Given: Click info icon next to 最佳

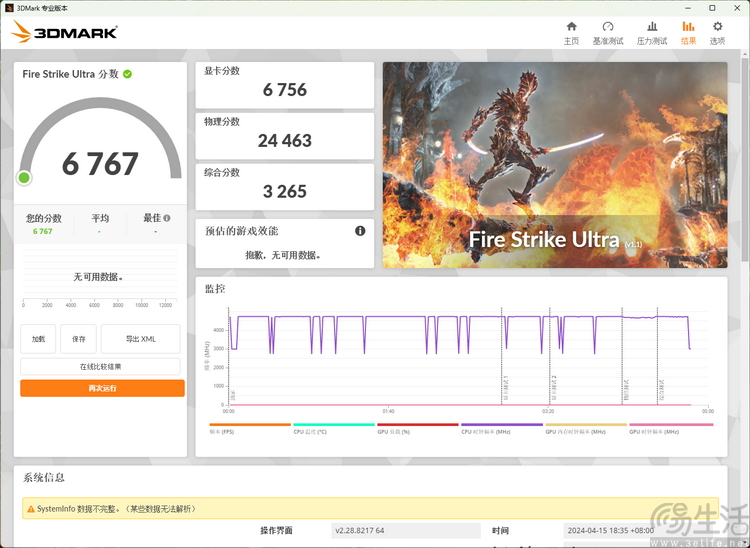Looking at the screenshot, I should [x=166, y=218].
